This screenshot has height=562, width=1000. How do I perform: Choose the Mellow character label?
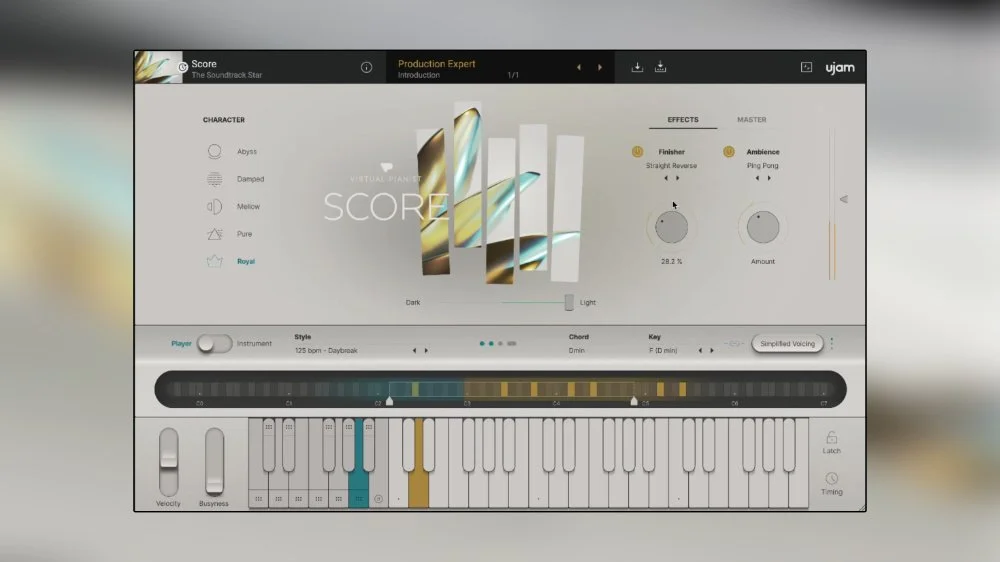(248, 207)
